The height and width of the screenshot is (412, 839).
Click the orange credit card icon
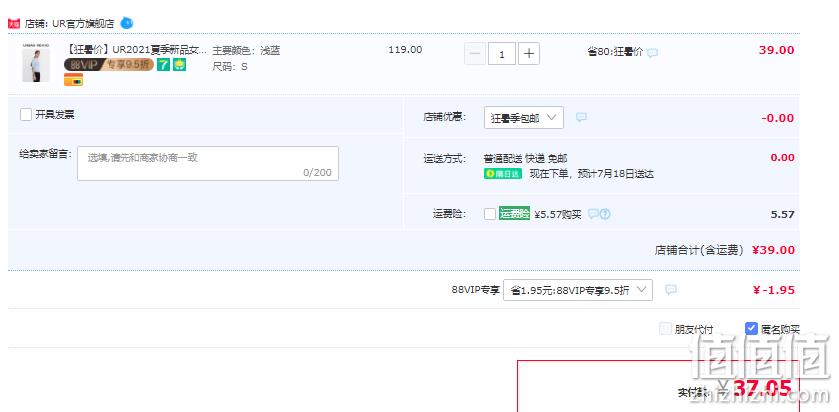(73, 79)
